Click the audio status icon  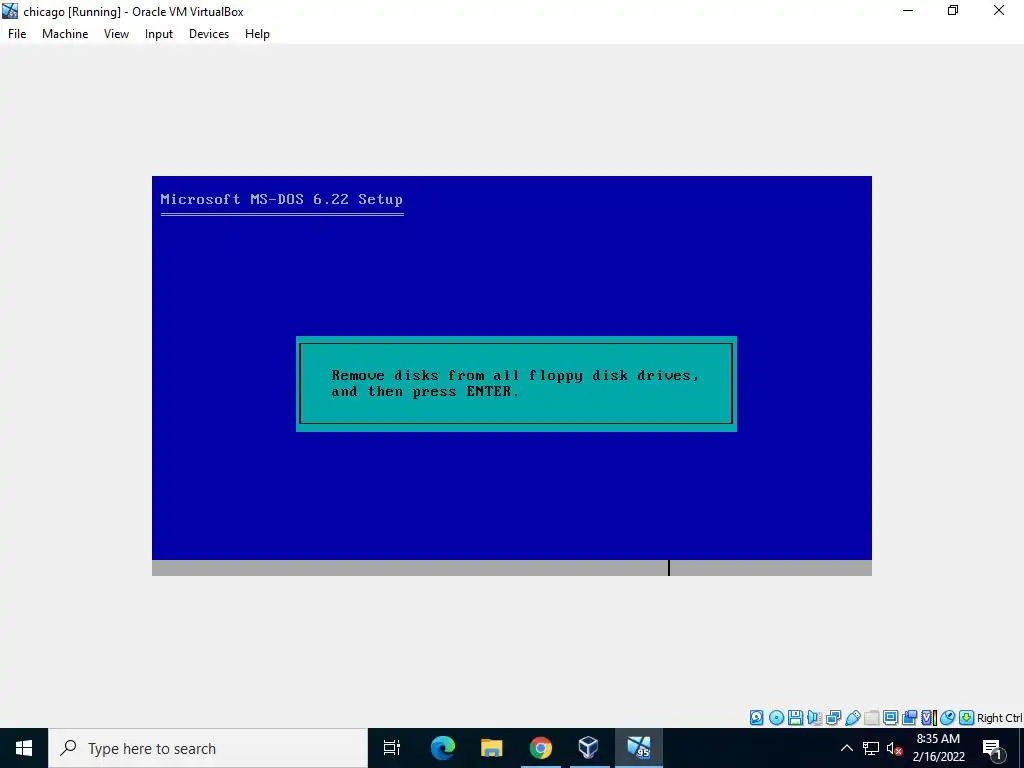(814, 718)
